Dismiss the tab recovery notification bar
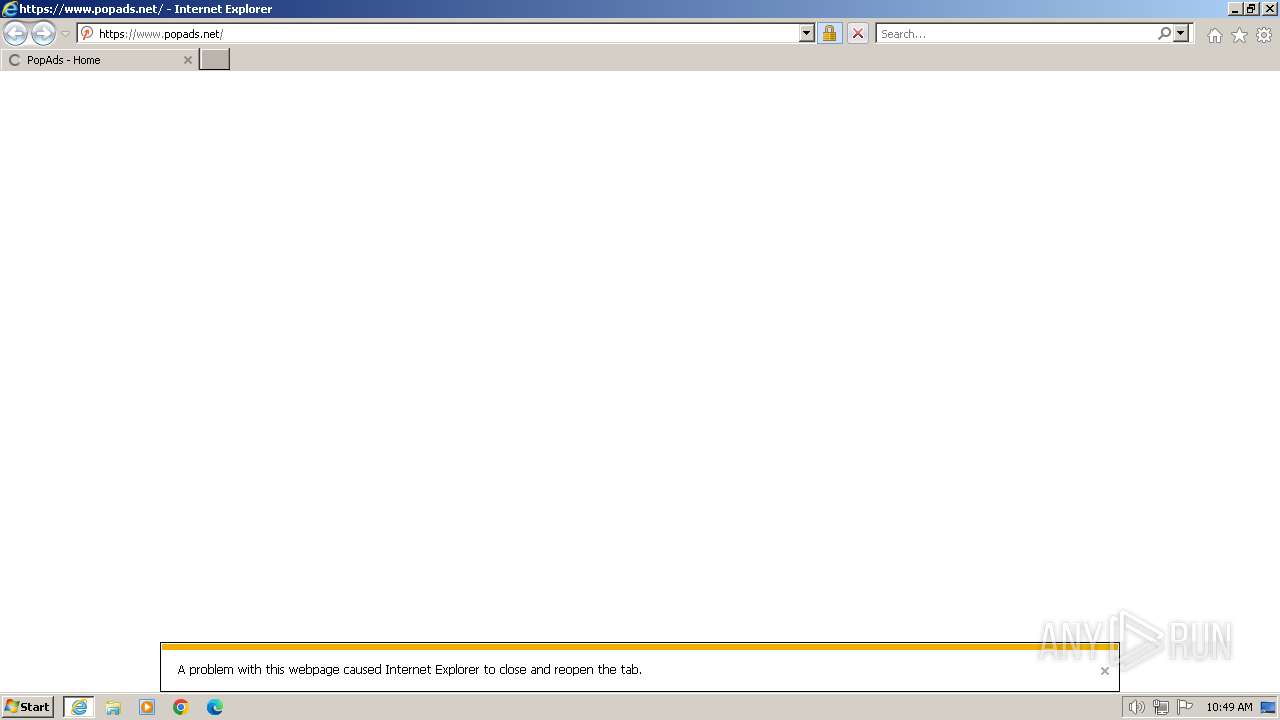 1104,671
